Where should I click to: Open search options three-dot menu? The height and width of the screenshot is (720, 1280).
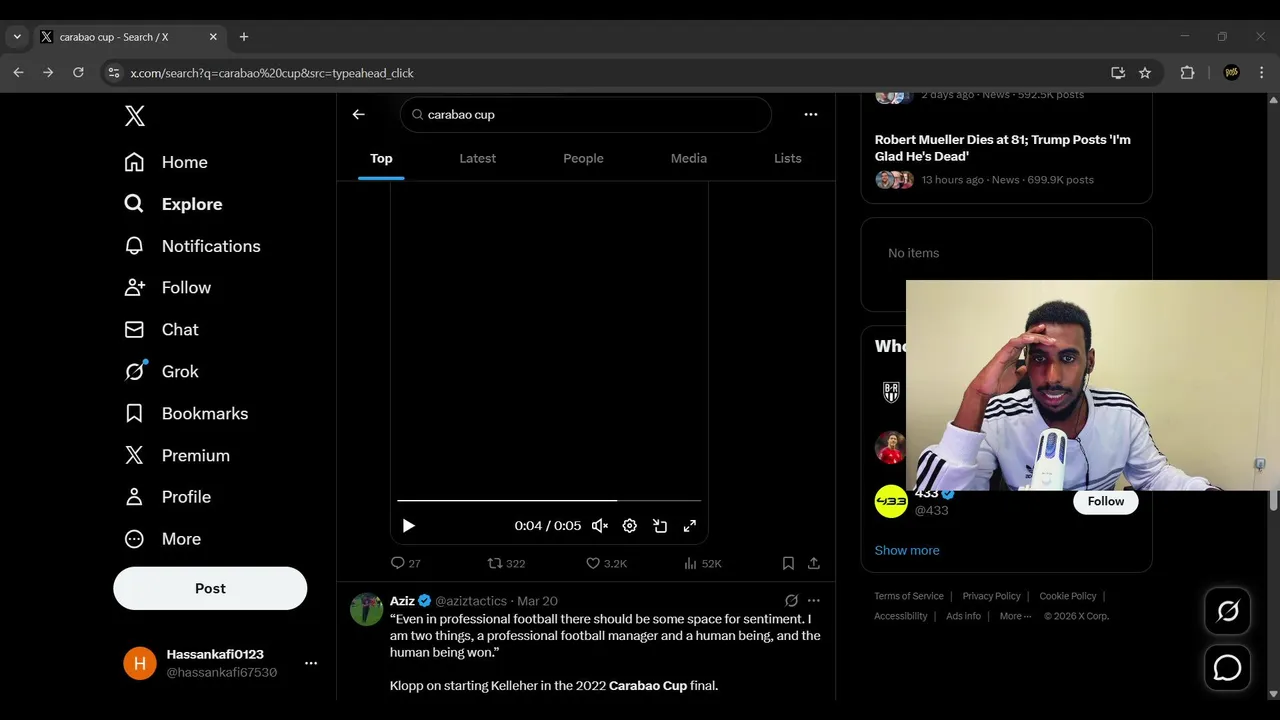[x=811, y=114]
